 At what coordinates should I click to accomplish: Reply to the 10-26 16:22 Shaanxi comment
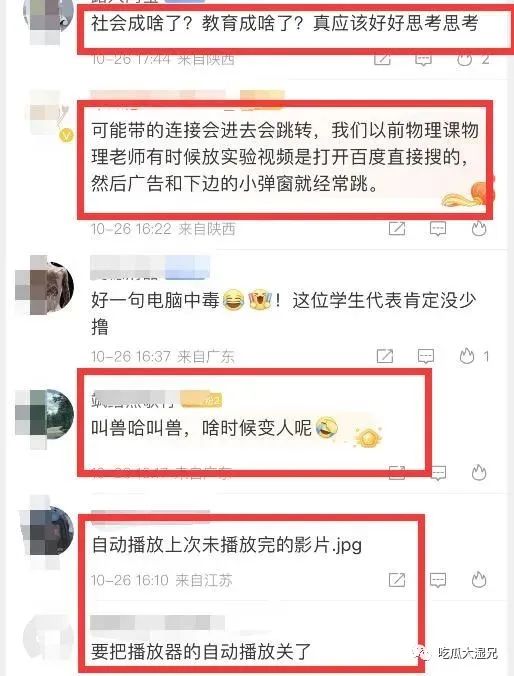click(x=438, y=228)
